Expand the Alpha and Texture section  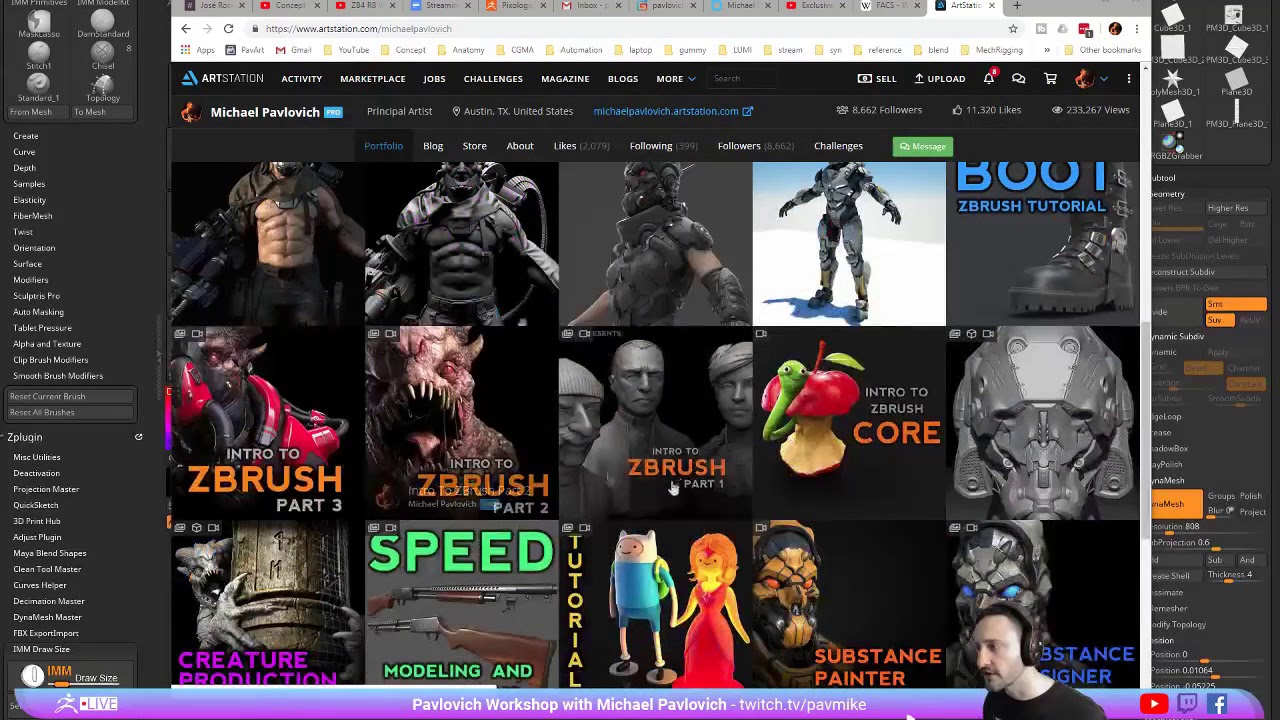pyautogui.click(x=47, y=344)
